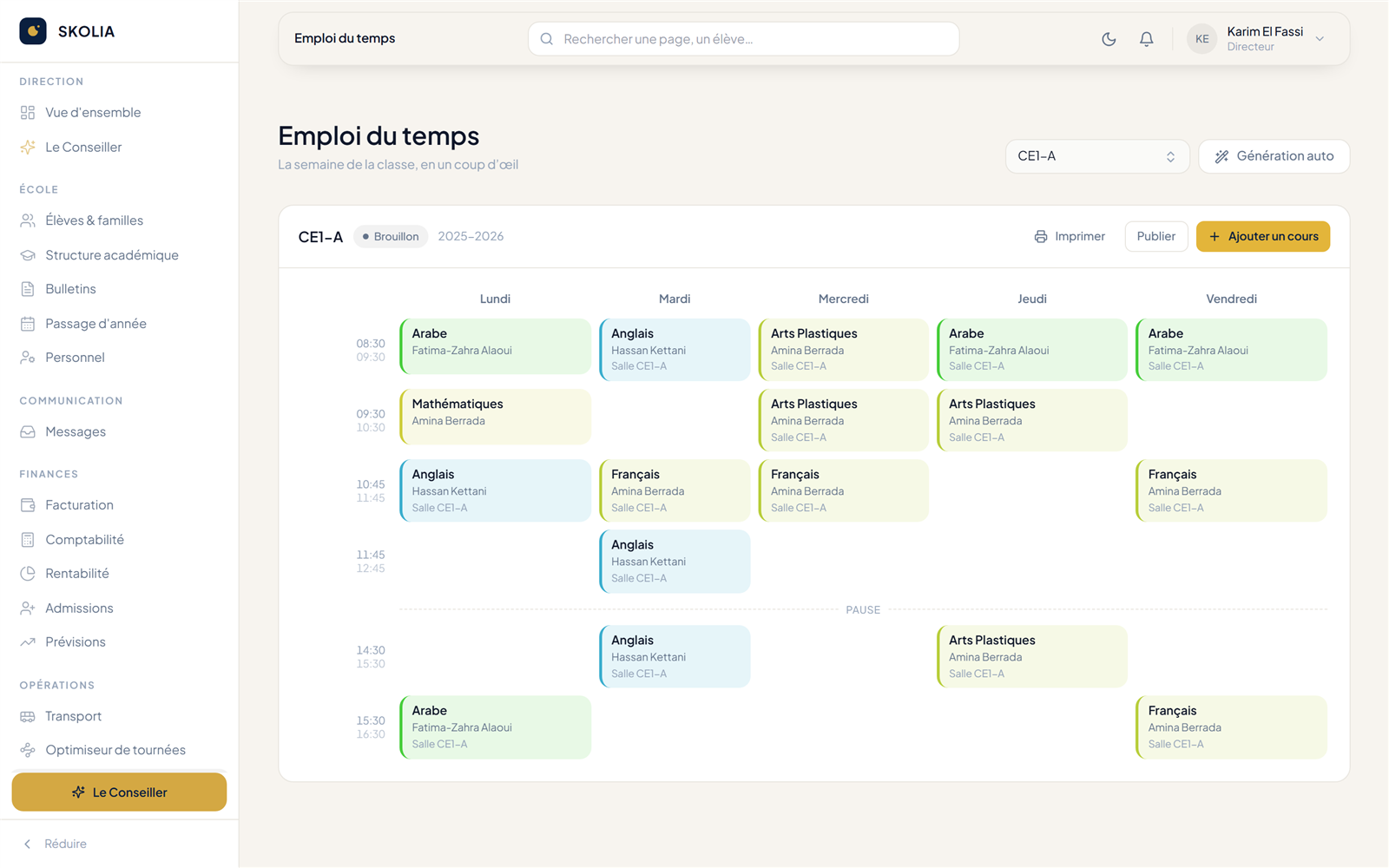The height and width of the screenshot is (868, 1389).
Task: Open Tuesday 14:30 Anglais course card
Action: coord(675,657)
